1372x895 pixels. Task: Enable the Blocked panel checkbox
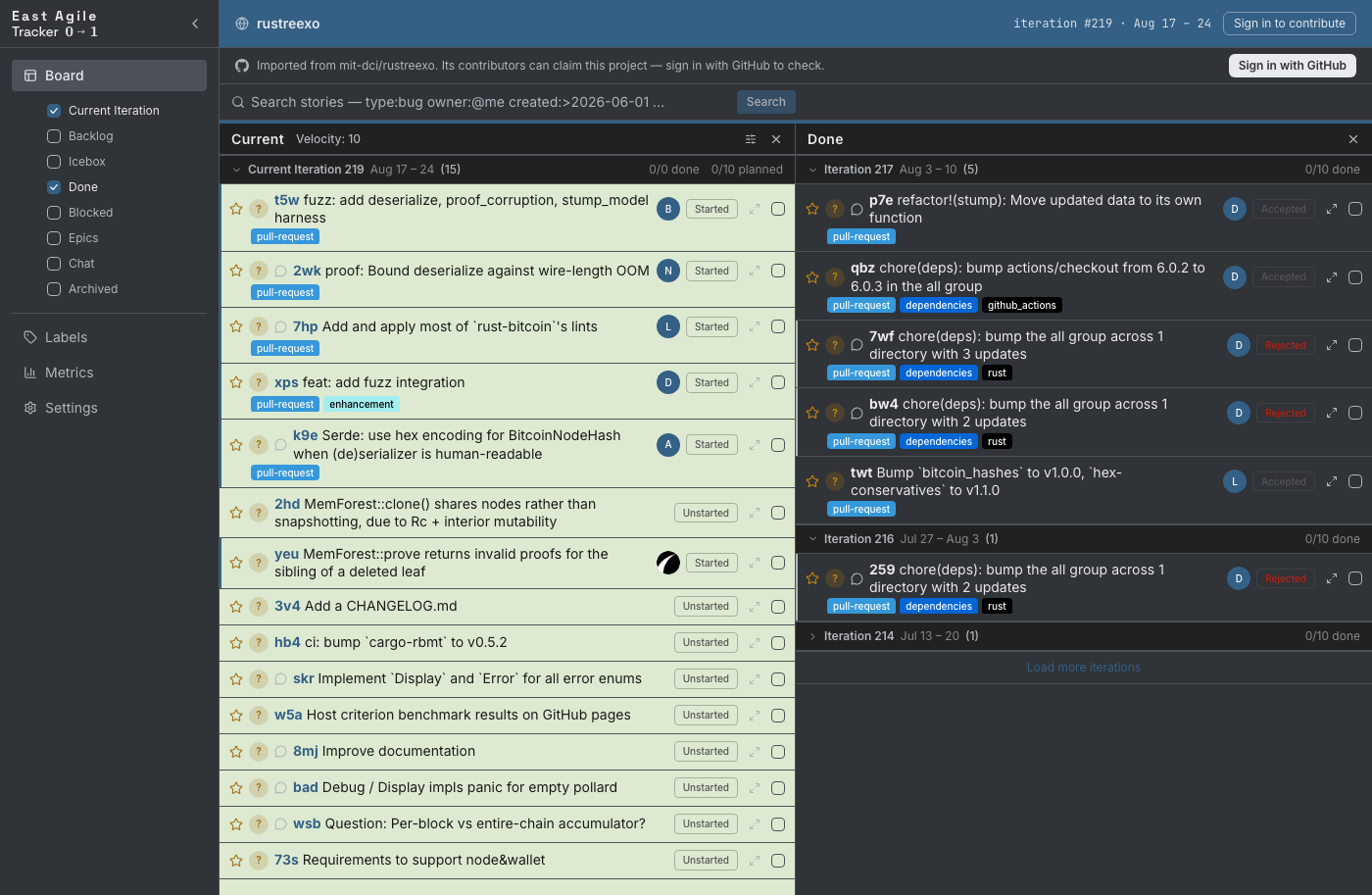tap(54, 213)
